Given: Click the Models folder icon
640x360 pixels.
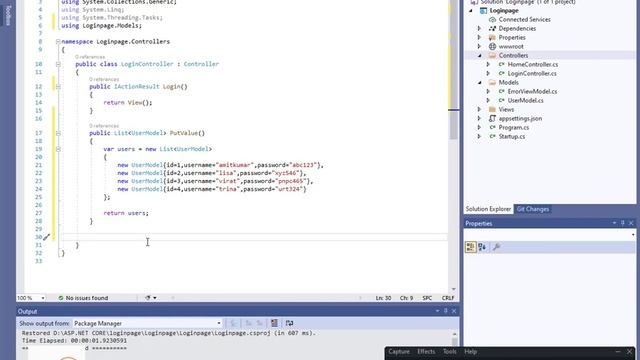Looking at the screenshot, I should tap(492, 82).
